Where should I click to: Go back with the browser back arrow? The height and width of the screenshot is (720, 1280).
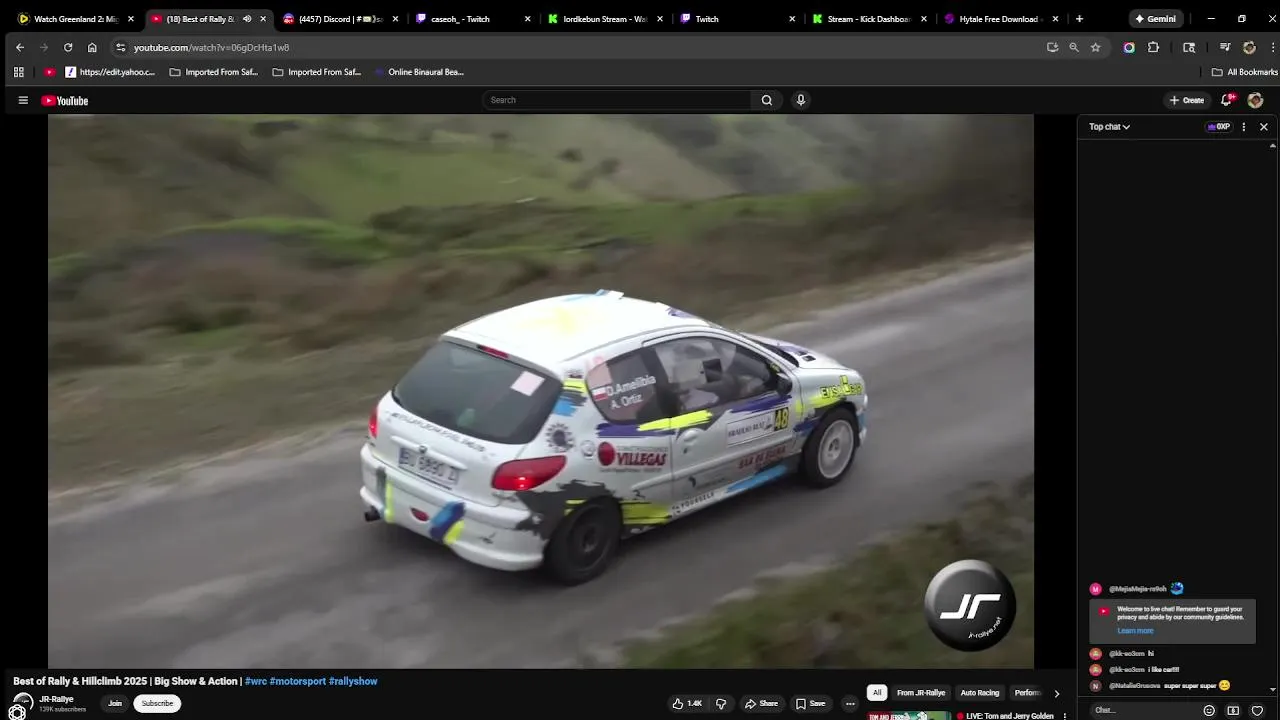tap(20, 47)
